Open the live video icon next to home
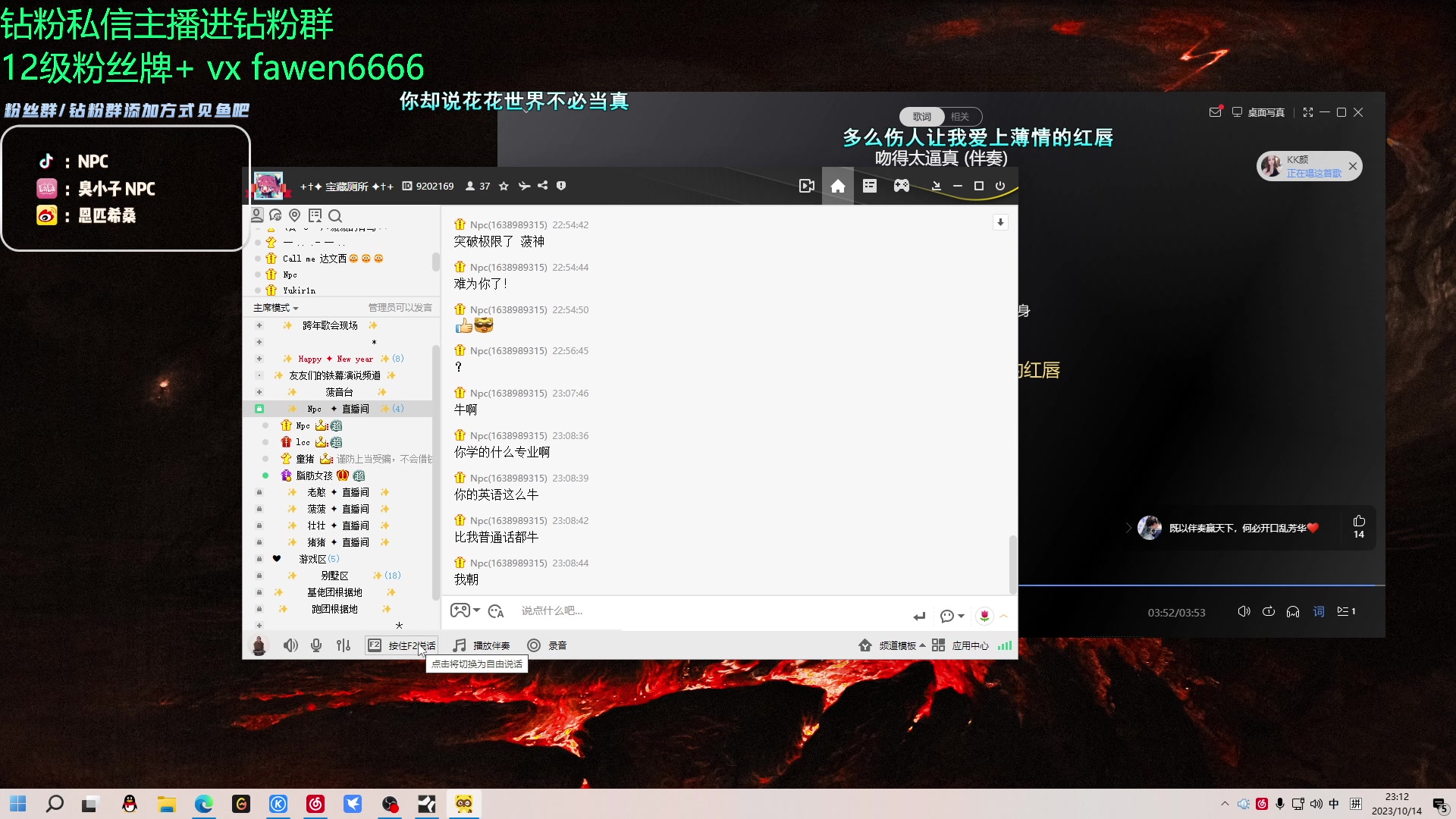Viewport: 1456px width, 819px height. 806,186
